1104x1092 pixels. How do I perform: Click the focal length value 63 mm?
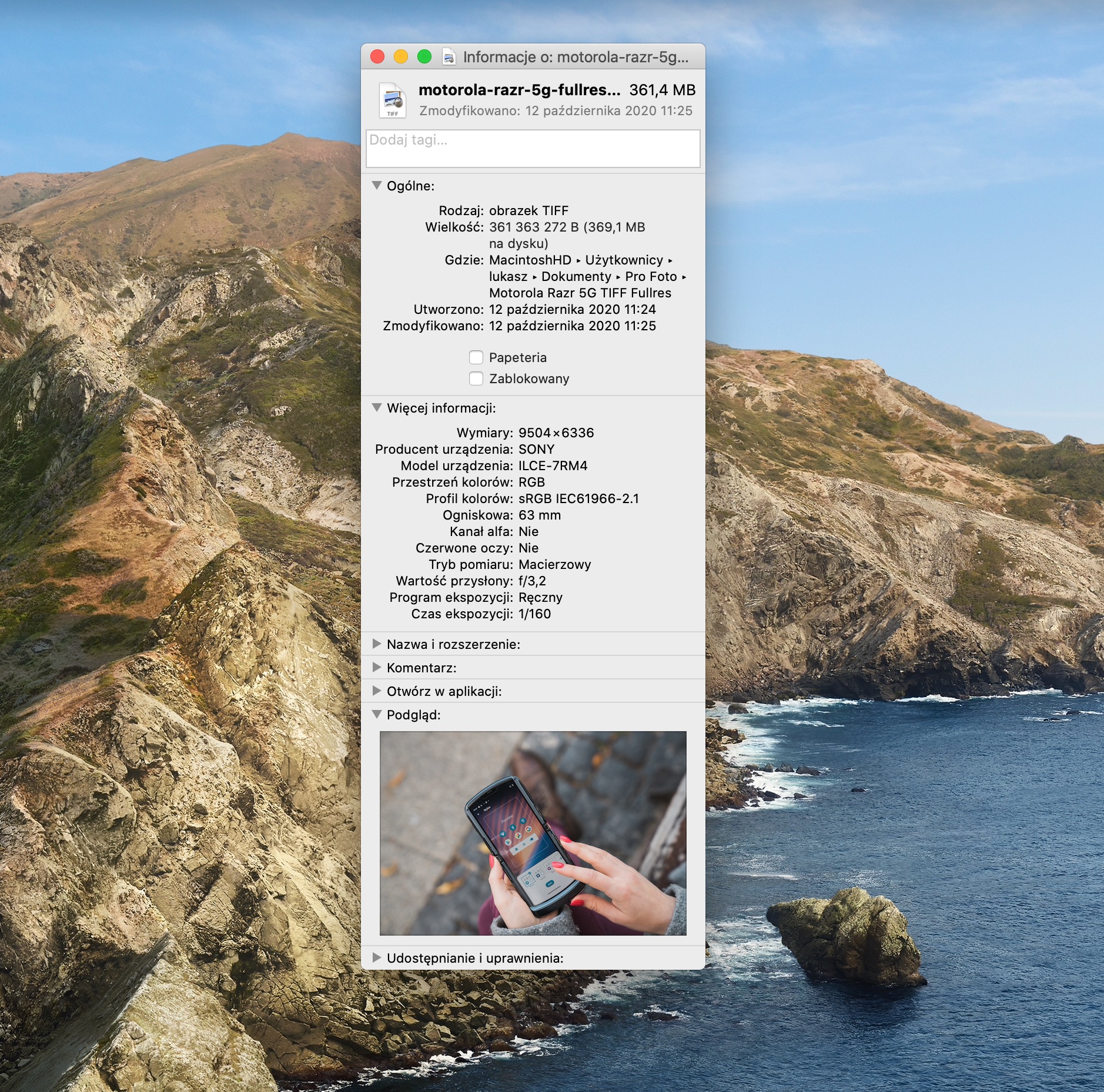point(540,515)
